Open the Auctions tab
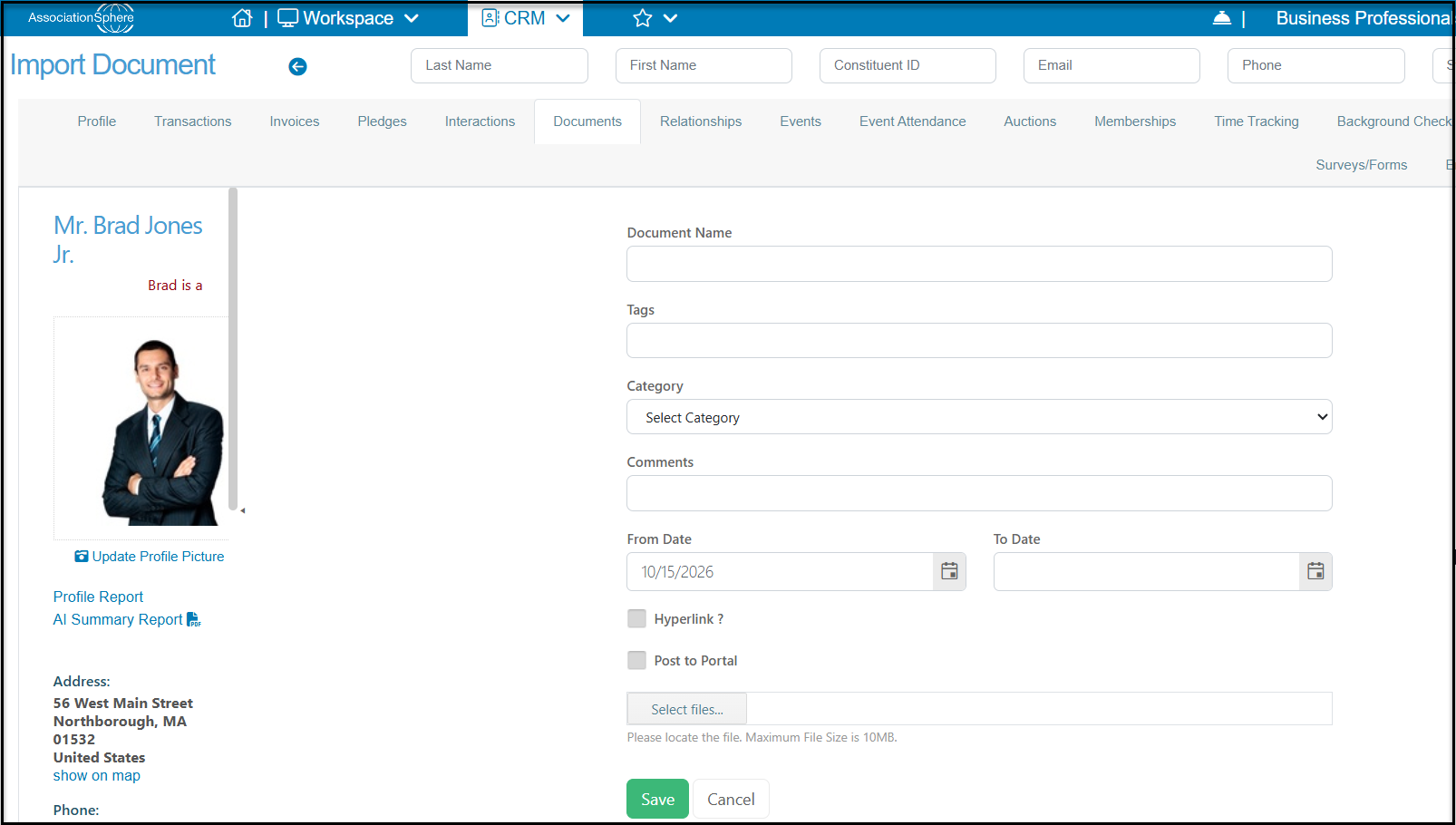The image size is (1456, 825). click(x=1030, y=121)
